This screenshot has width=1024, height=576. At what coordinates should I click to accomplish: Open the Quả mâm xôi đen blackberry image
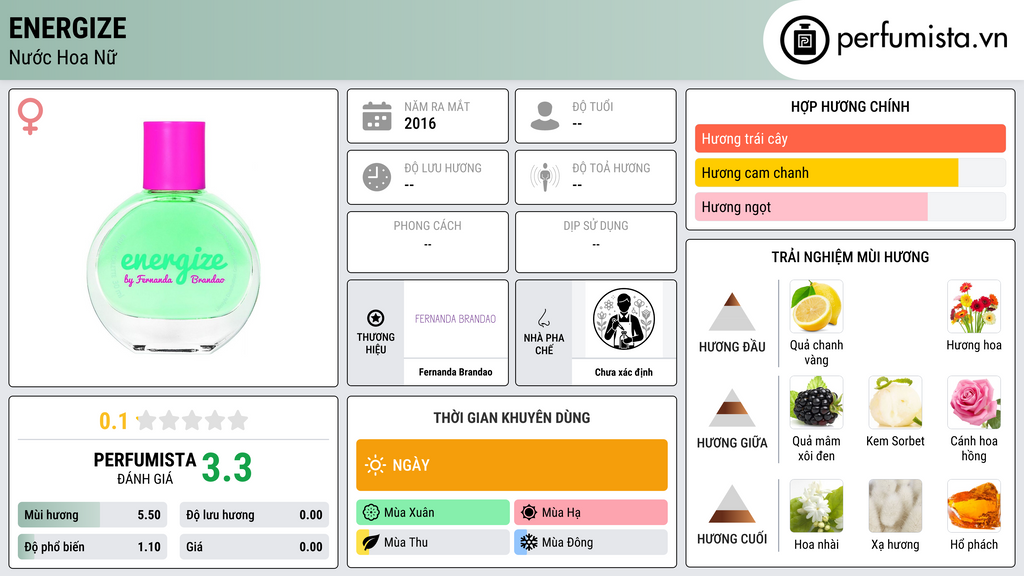tap(816, 402)
